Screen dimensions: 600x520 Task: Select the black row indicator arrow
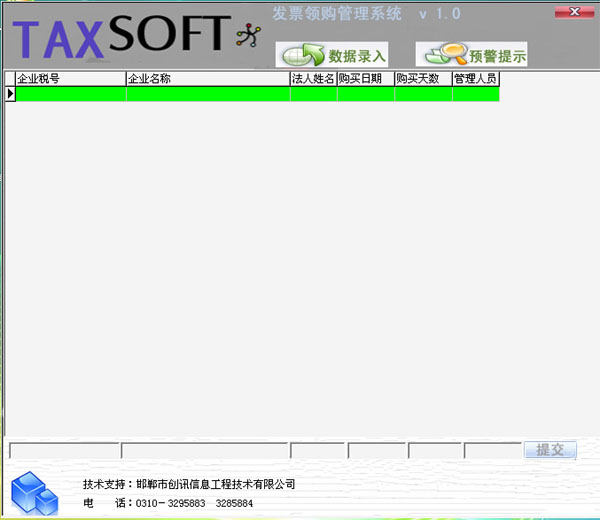[x=10, y=94]
